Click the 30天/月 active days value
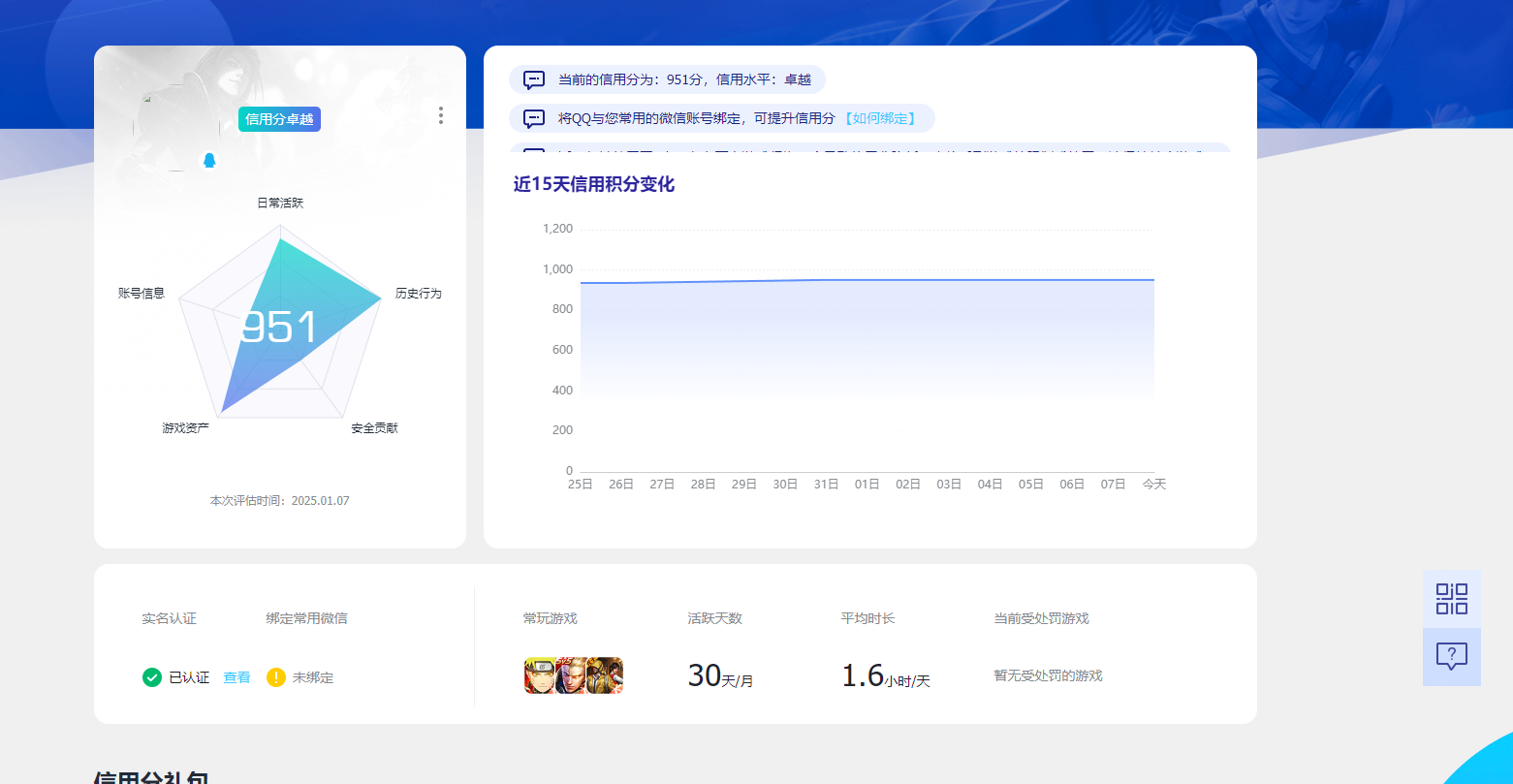 [720, 675]
